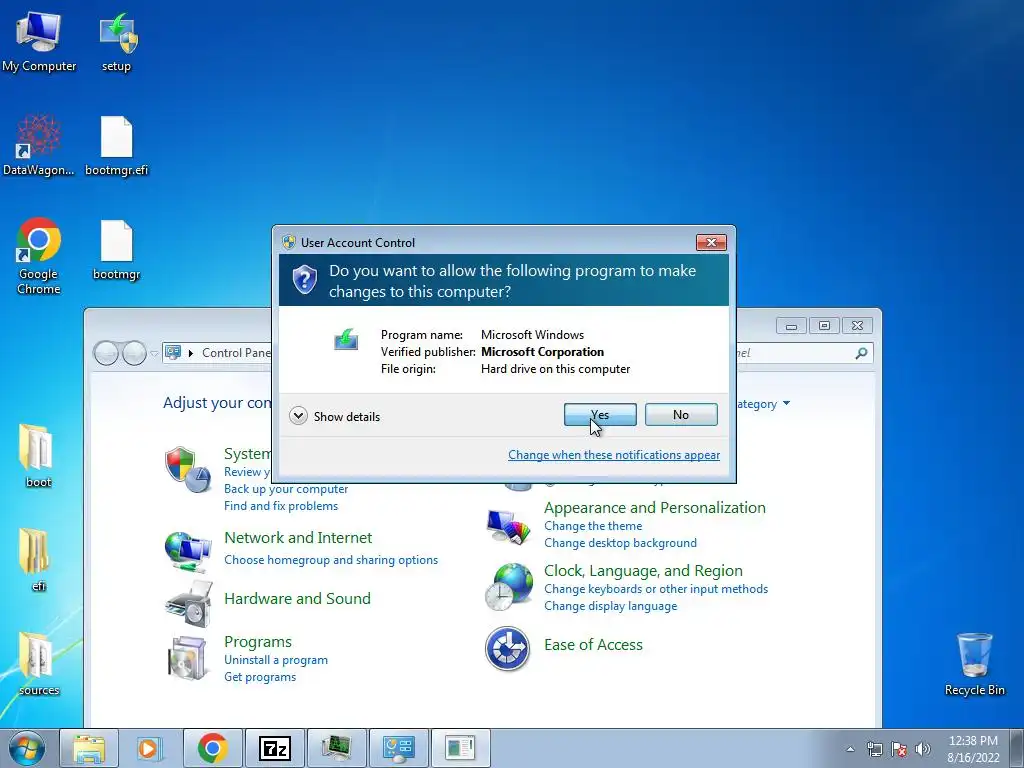Open Google Chrome from the taskbar
Image resolution: width=1024 pixels, height=768 pixels.
click(212, 748)
